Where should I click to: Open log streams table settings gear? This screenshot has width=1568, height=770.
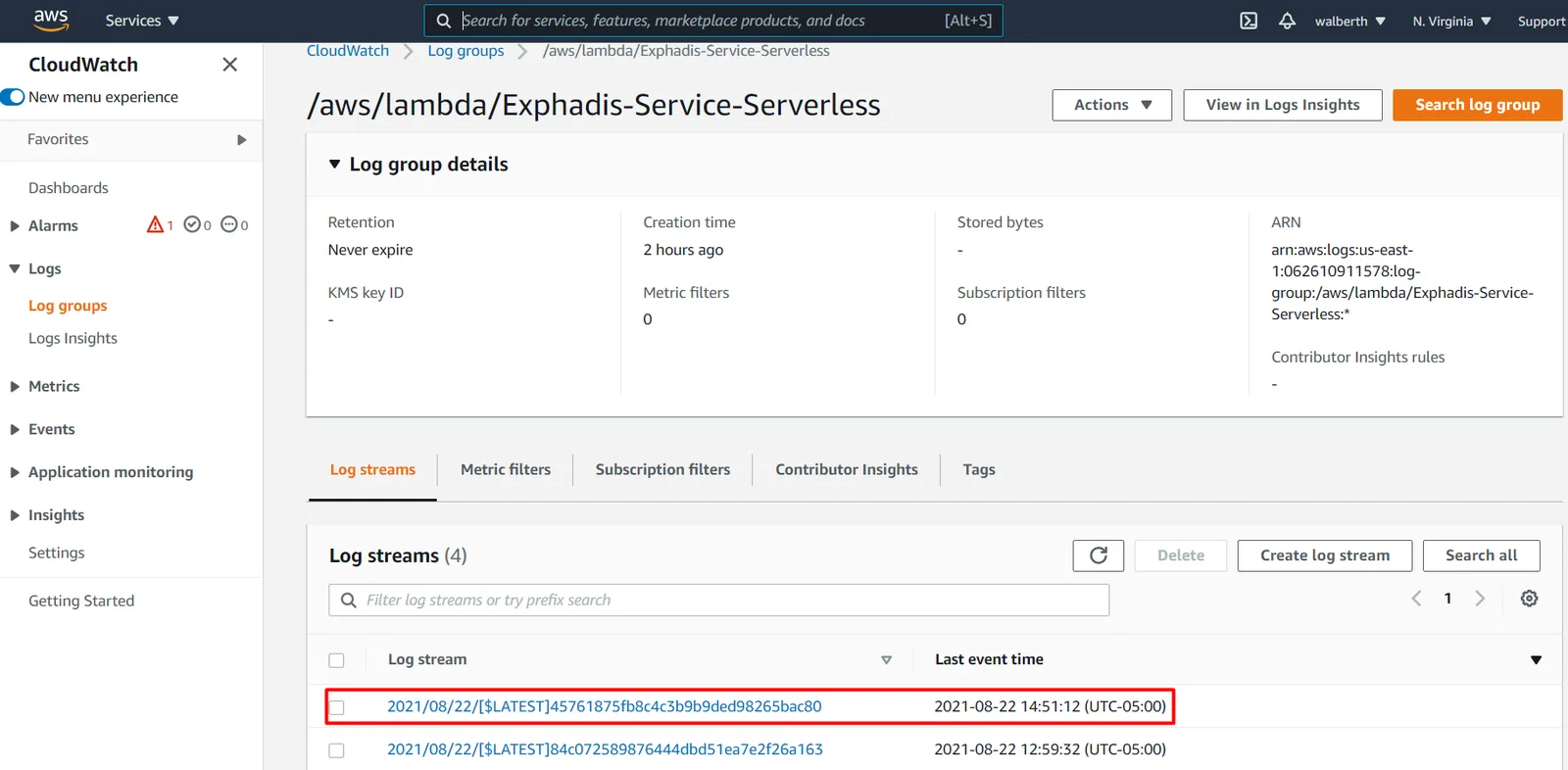1529,599
